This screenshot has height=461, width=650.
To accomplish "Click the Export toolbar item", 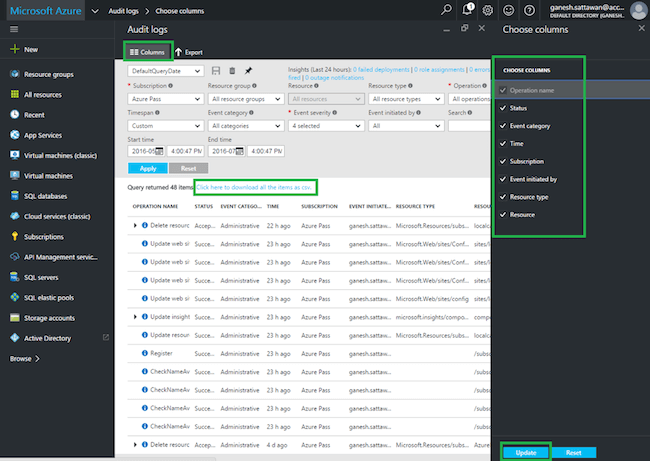I will click(188, 51).
